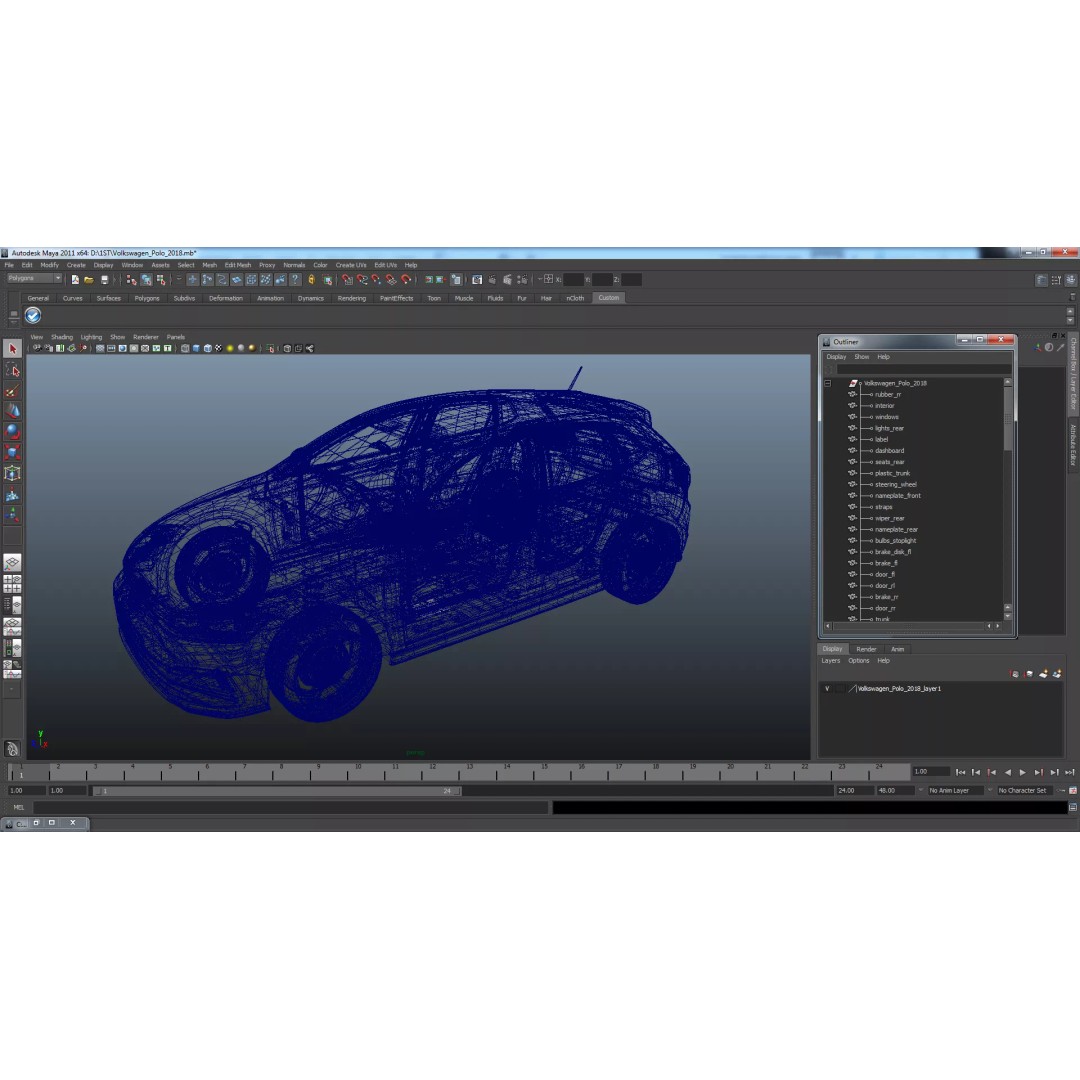
Task: Click the custom shelf checkmark button
Action: click(33, 315)
